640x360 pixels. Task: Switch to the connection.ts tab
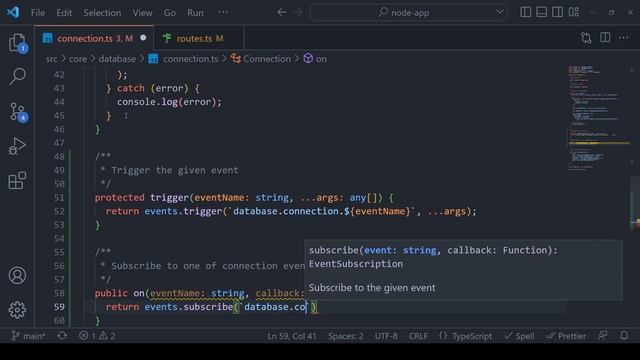tap(94, 38)
